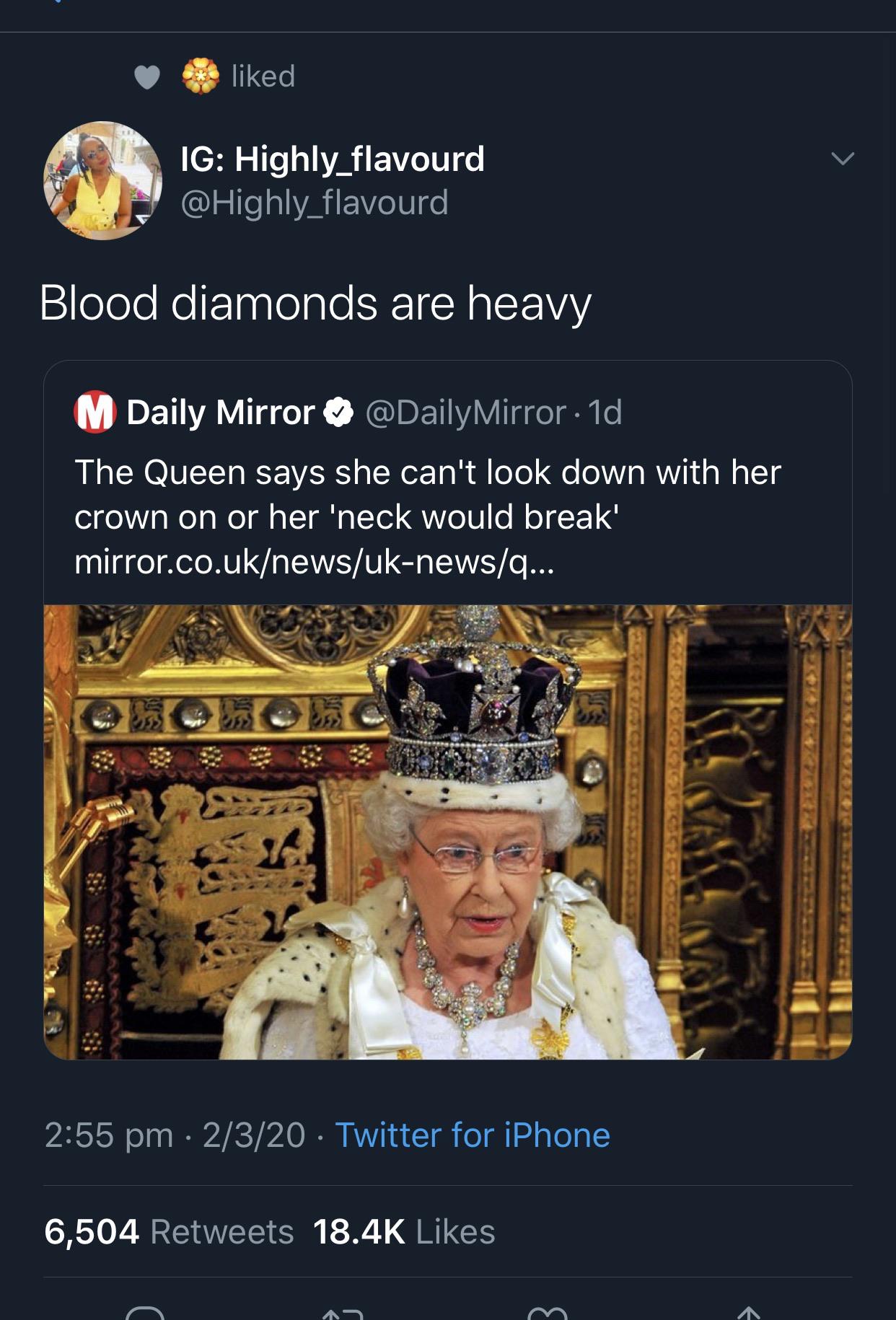Open quoted tweet headline text about the Queen
The height and width of the screenshot is (1320, 896).
point(427,495)
